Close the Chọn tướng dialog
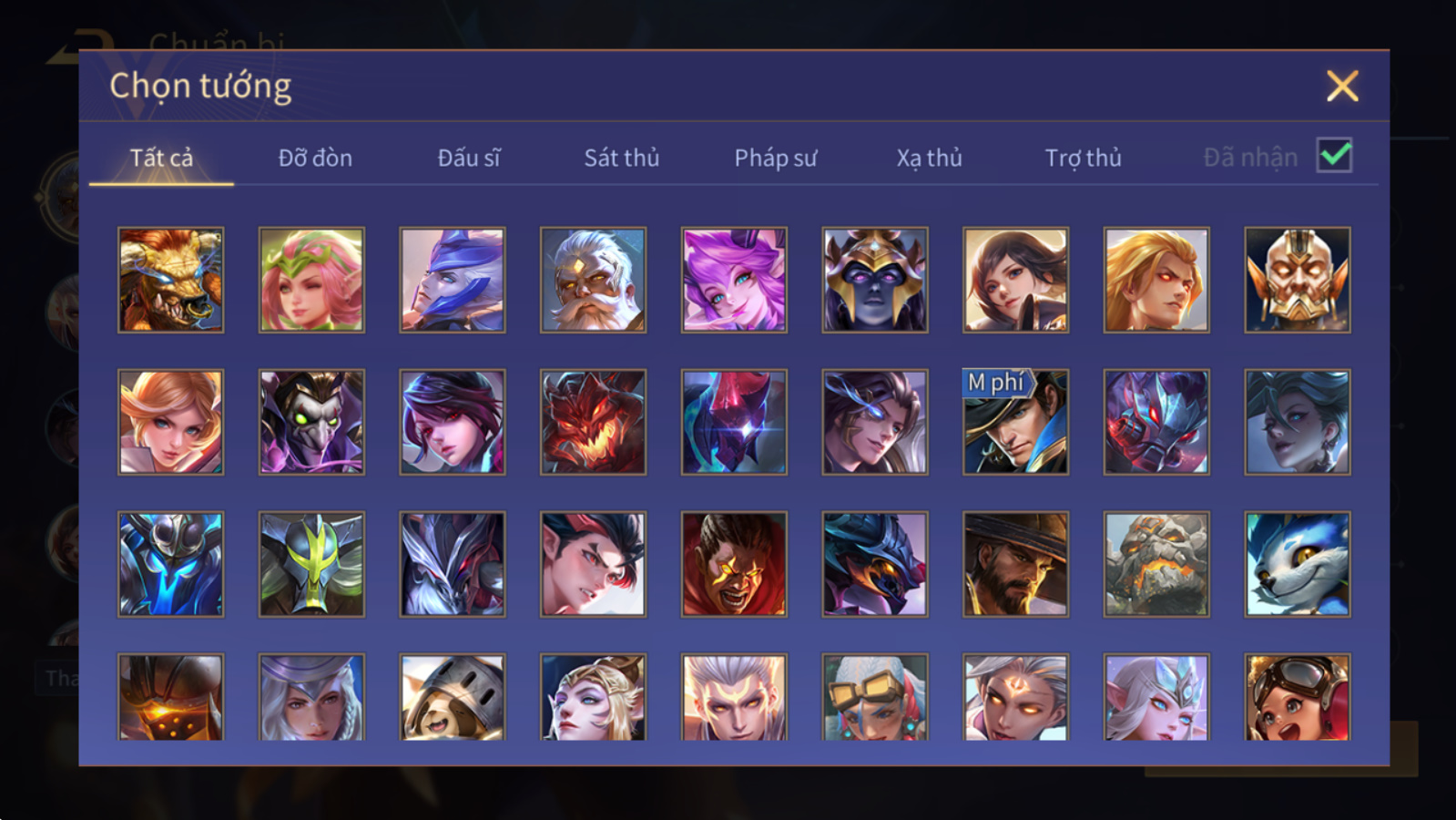This screenshot has height=820, width=1456. pyautogui.click(x=1342, y=86)
